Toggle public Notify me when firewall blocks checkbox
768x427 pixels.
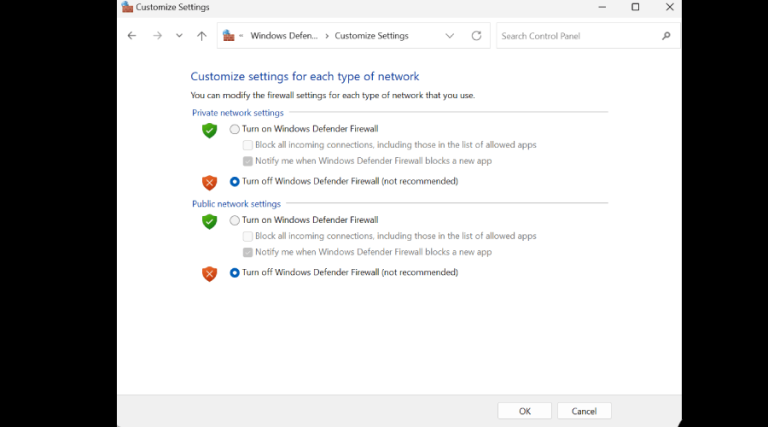(x=248, y=252)
